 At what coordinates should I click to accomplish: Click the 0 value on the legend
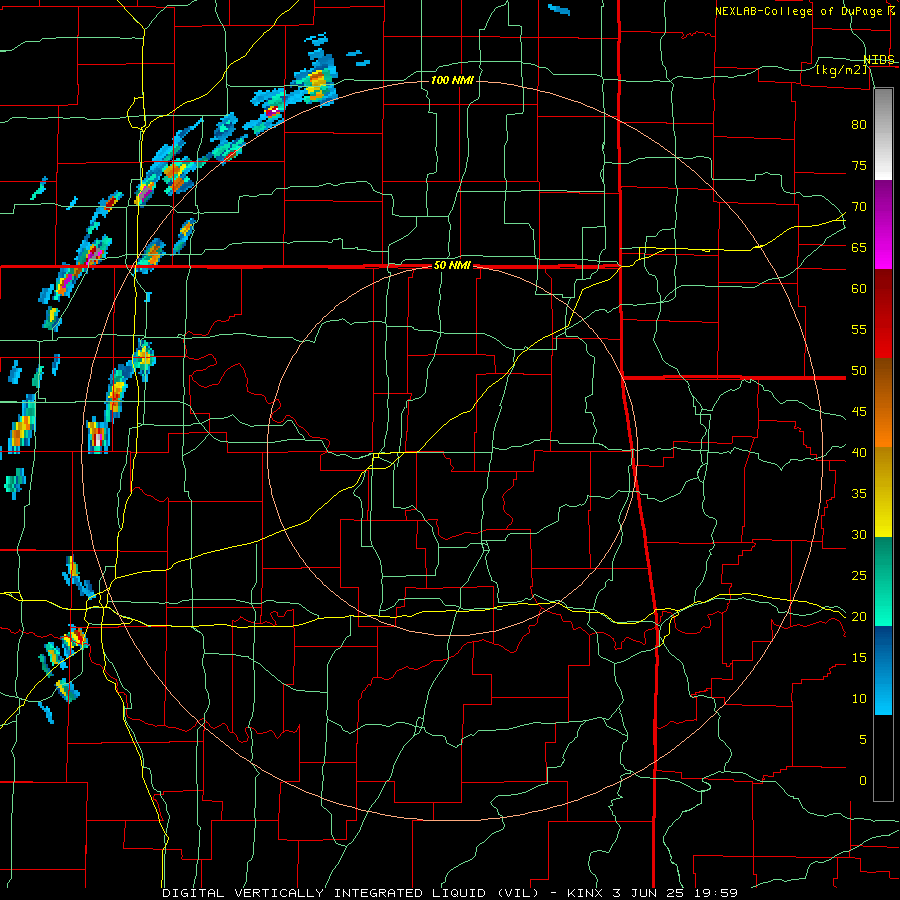(863, 781)
